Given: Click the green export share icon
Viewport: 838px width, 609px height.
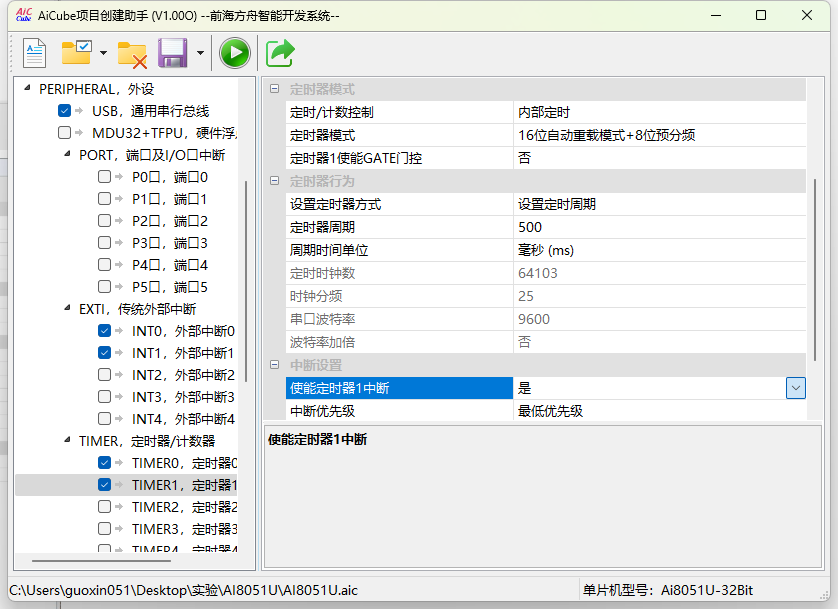Looking at the screenshot, I should pos(280,53).
